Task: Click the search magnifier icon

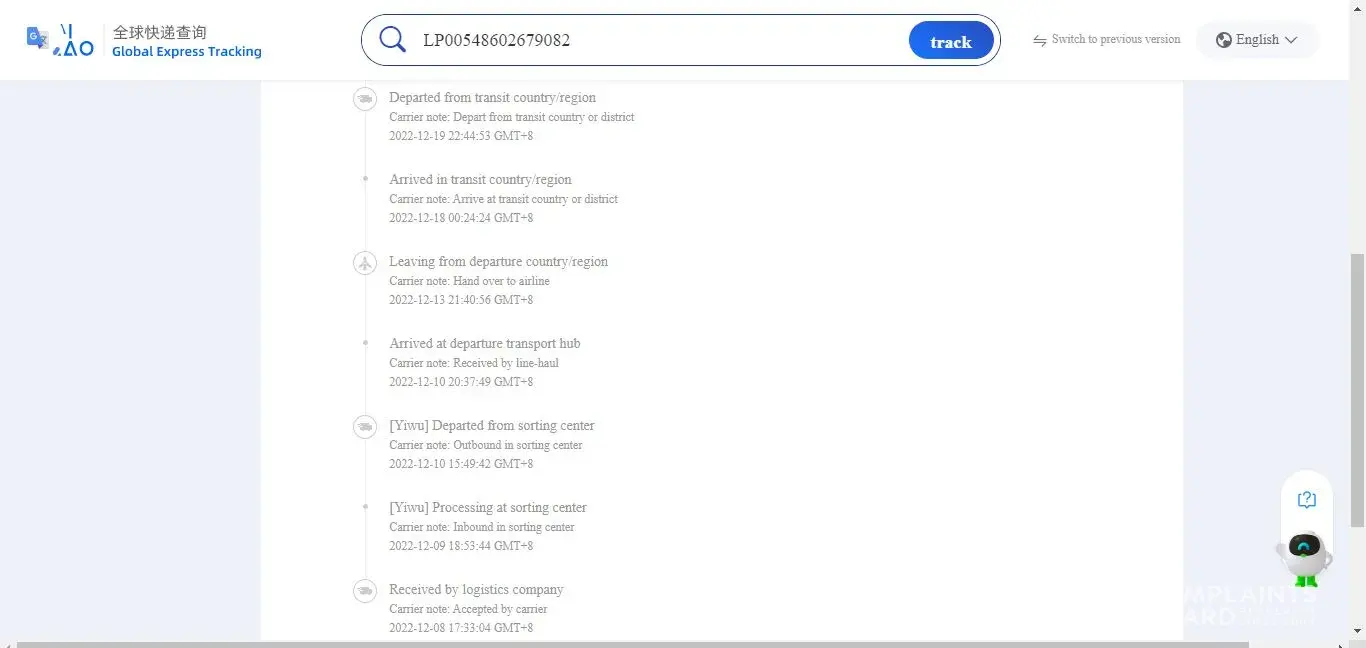Action: click(393, 40)
